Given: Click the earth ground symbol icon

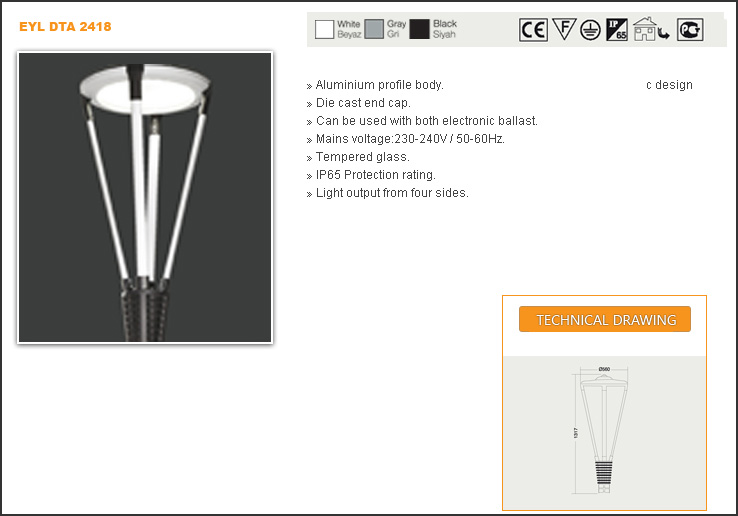Looking at the screenshot, I should click(590, 30).
